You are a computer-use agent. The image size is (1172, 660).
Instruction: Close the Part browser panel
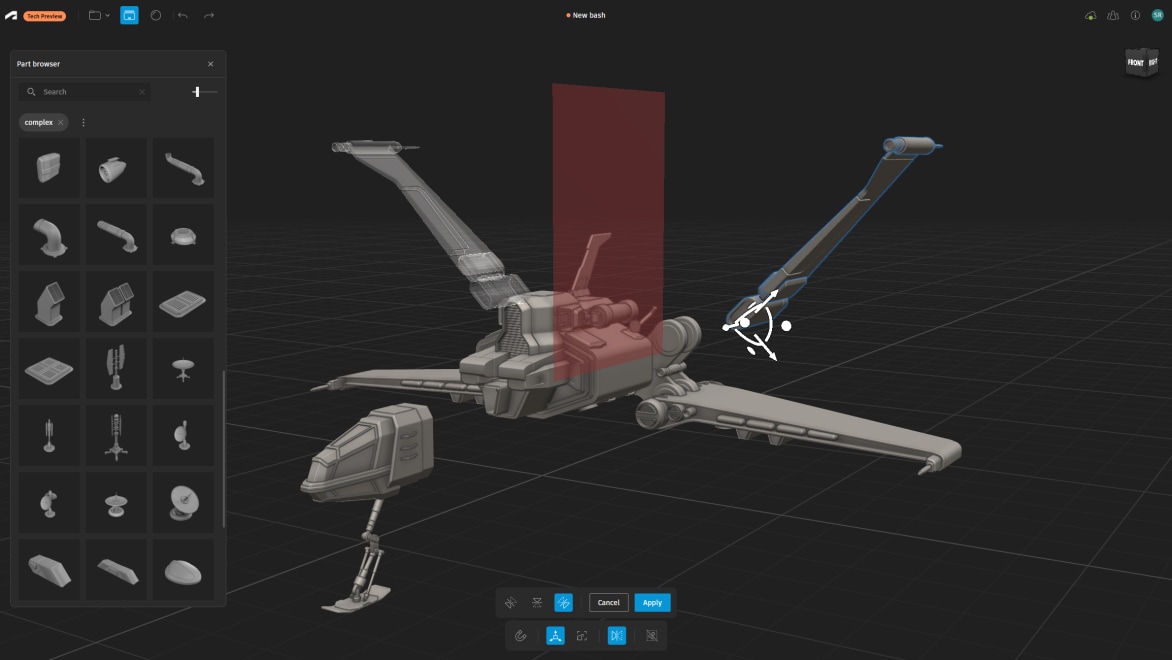click(211, 64)
